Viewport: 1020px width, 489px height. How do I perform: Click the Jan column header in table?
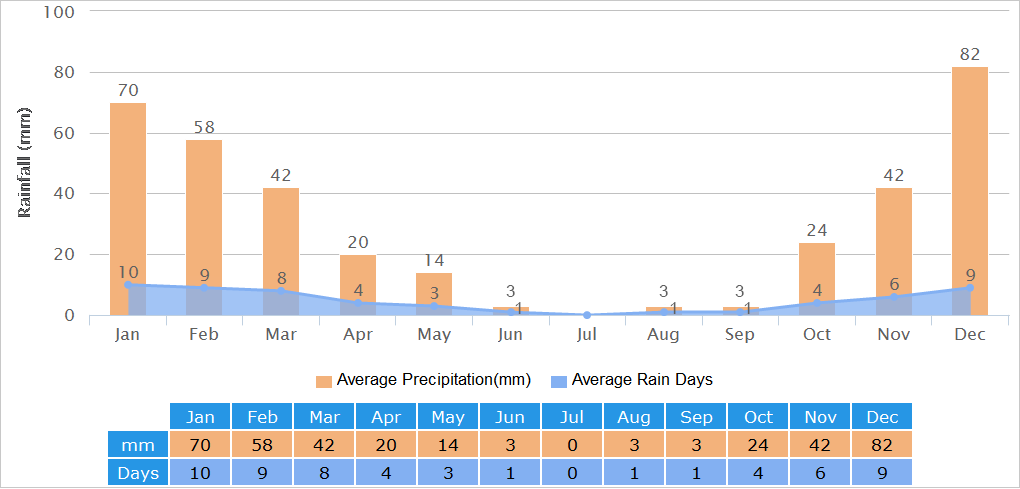[200, 416]
